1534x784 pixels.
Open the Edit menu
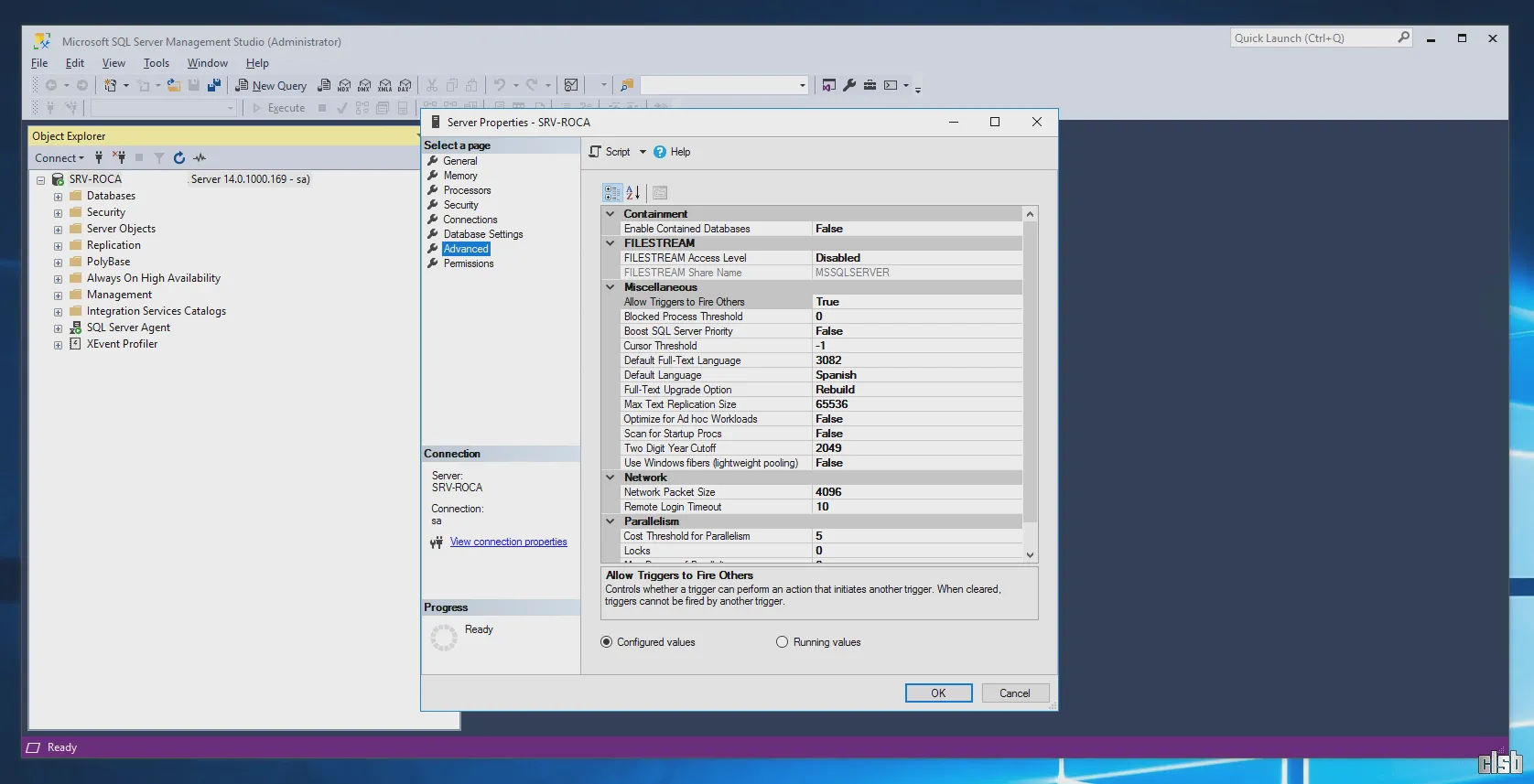pyautogui.click(x=75, y=63)
